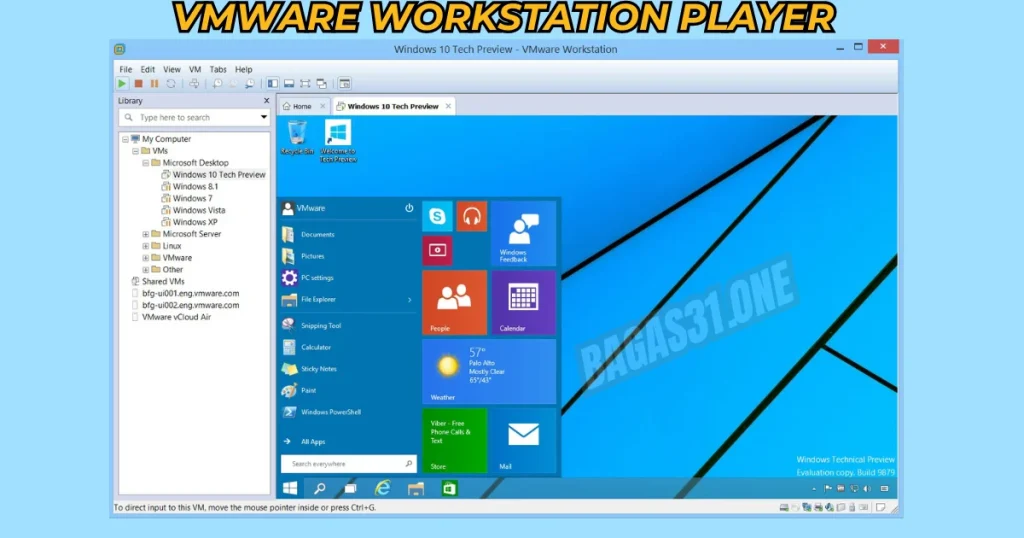Enter full screen mode toolbar icon
Image resolution: width=1024 pixels, height=538 pixels.
pos(305,84)
